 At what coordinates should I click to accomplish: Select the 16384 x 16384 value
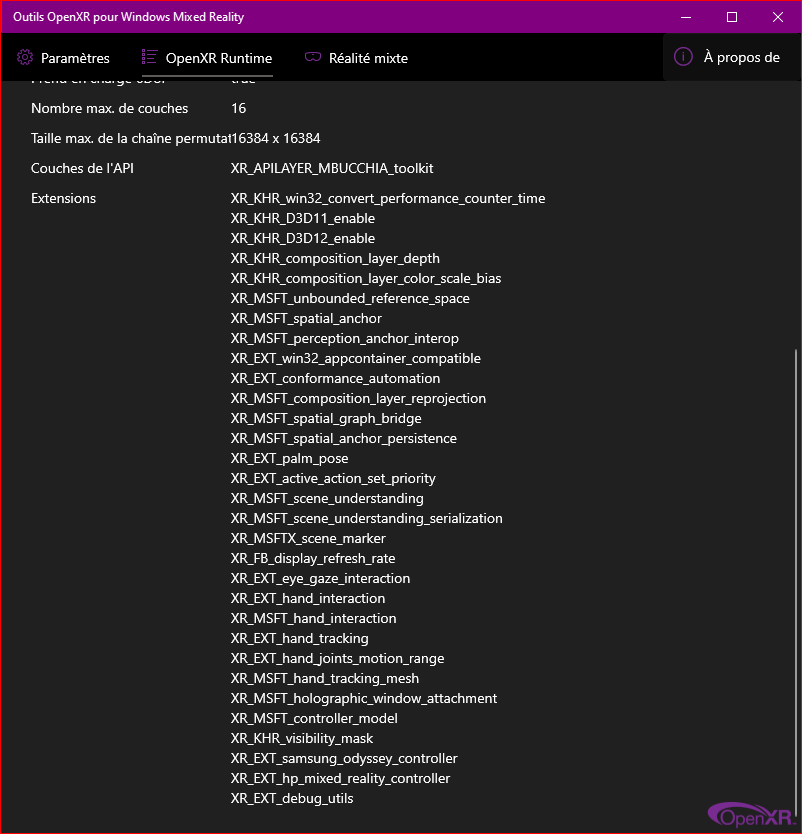(275, 138)
